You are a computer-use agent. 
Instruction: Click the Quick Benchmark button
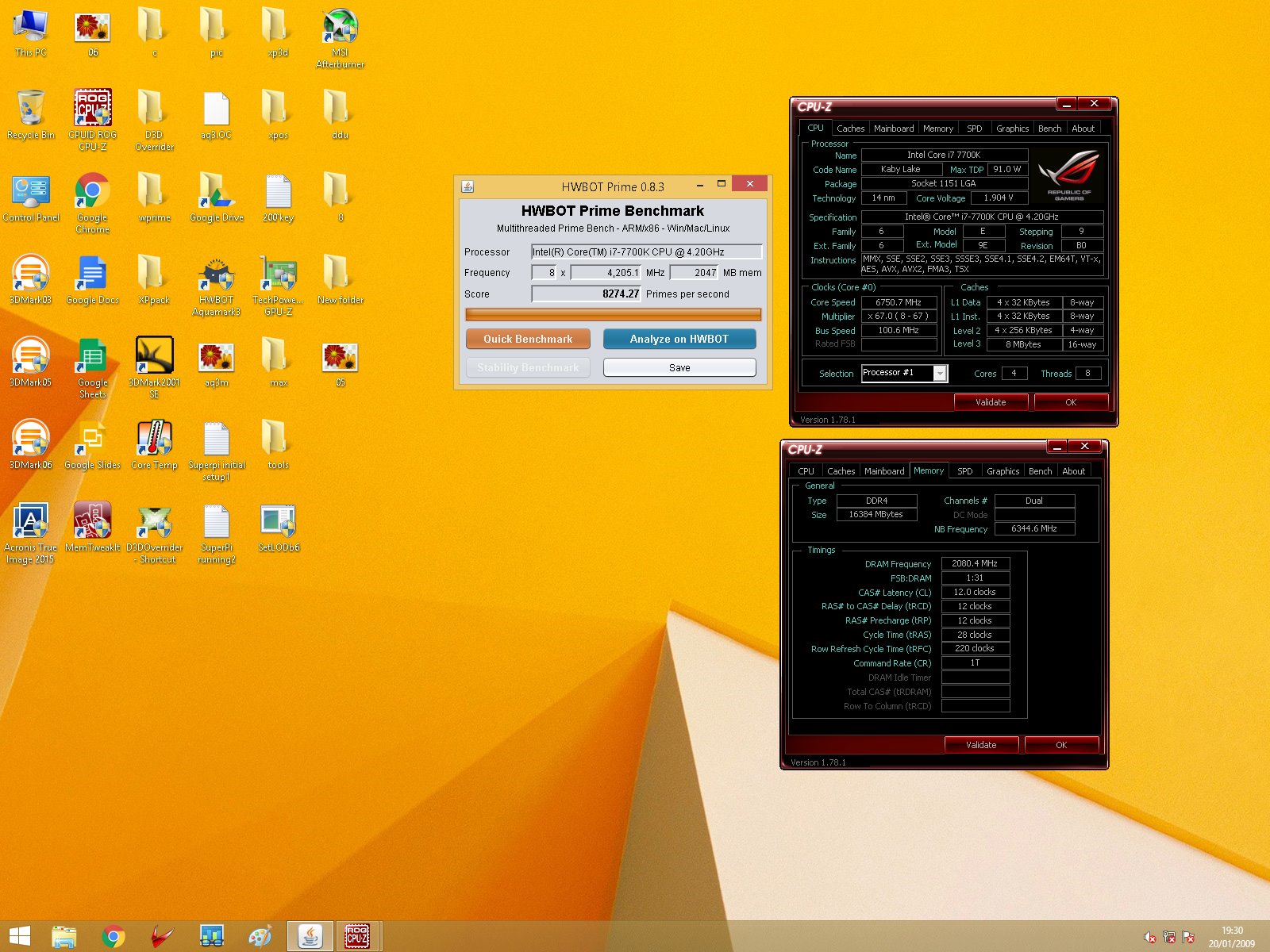528,339
